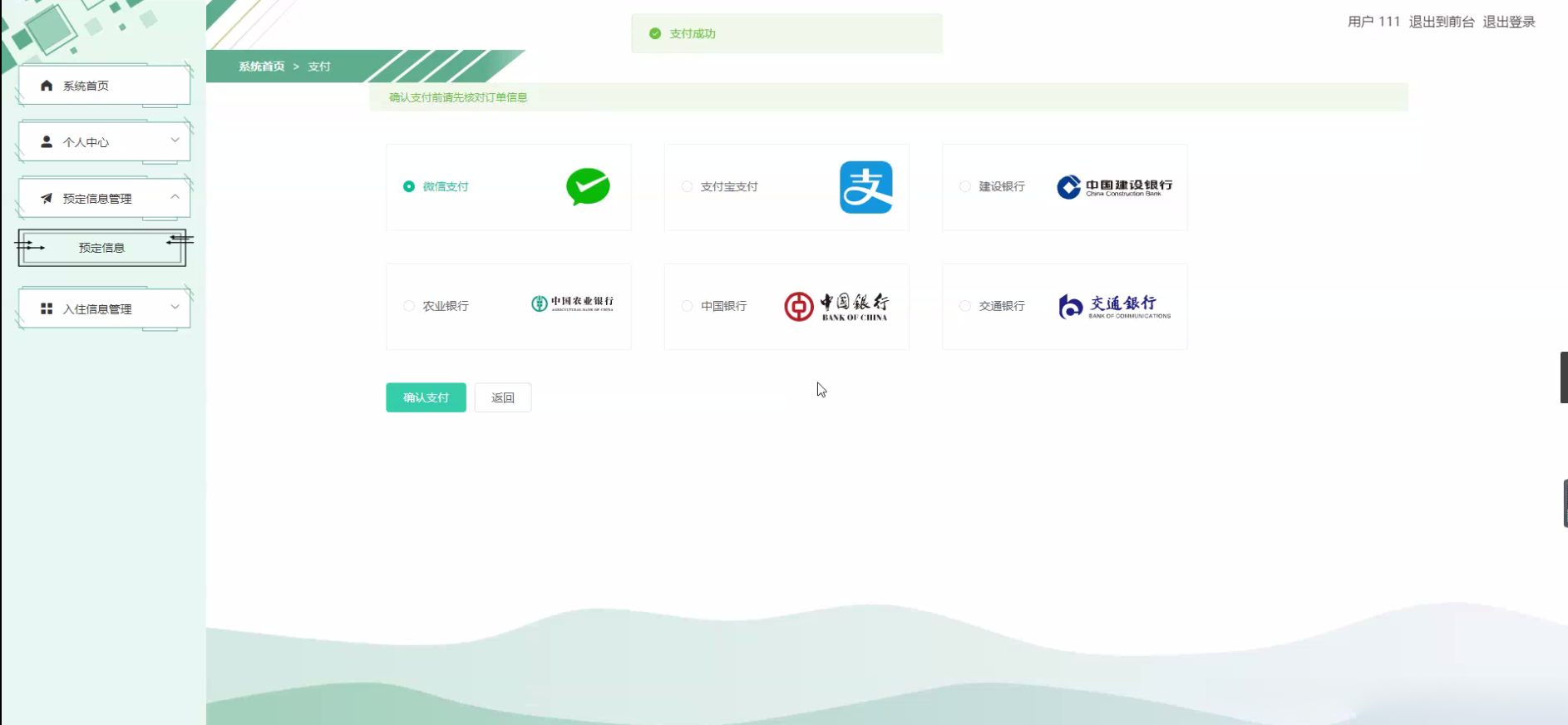The height and width of the screenshot is (725, 1568).
Task: Click the grid icon beside 入住信息管理
Action: tap(47, 308)
